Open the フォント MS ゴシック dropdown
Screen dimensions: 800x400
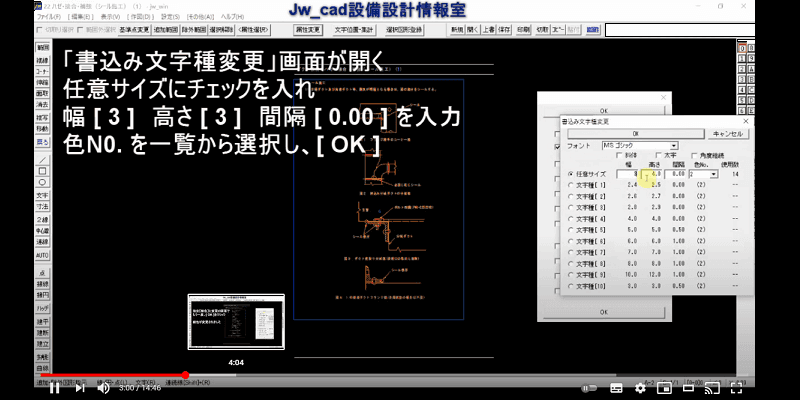coord(640,145)
